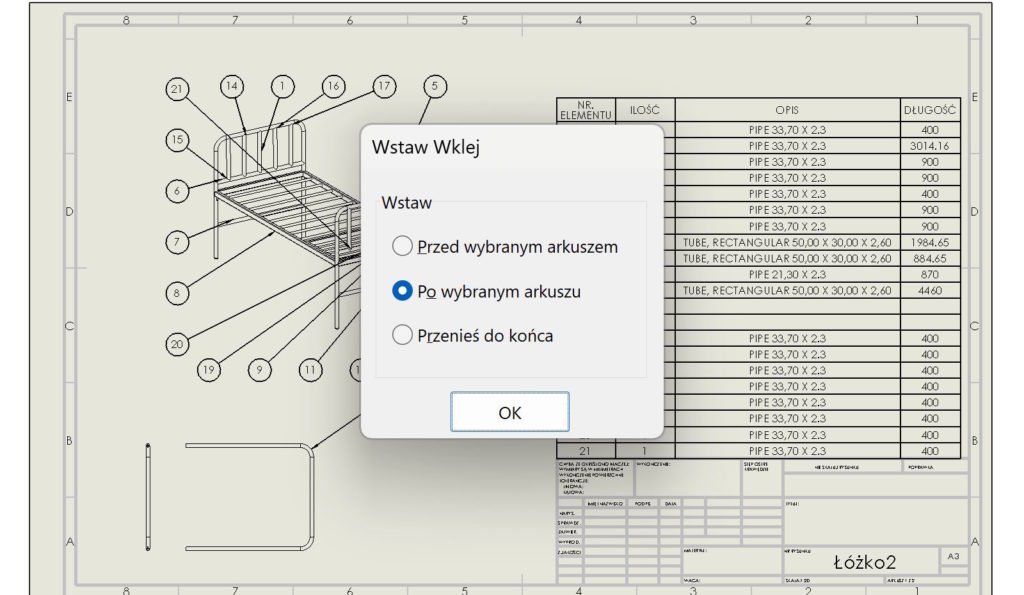Select the 'PIPE 21,30 X 2.3' description cell
The width and height of the screenshot is (1024, 595).
[x=787, y=274]
